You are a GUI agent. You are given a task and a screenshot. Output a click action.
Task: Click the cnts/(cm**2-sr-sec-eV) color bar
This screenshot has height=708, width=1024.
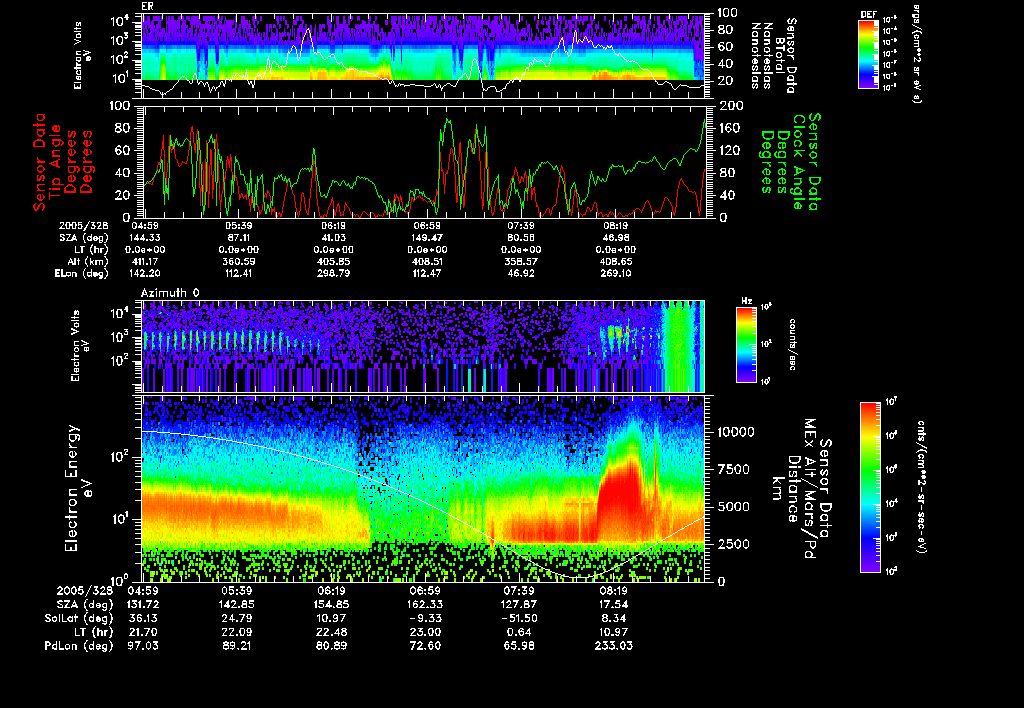tap(870, 487)
